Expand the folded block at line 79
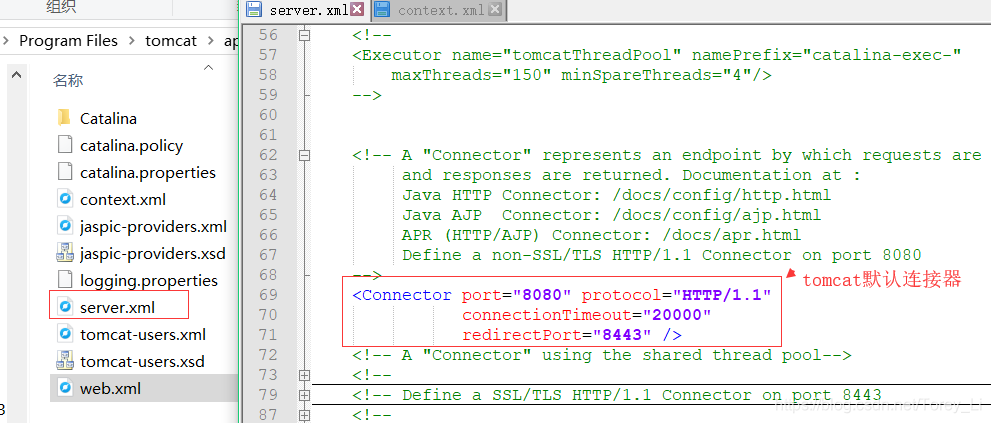The image size is (991, 423). pos(305,395)
